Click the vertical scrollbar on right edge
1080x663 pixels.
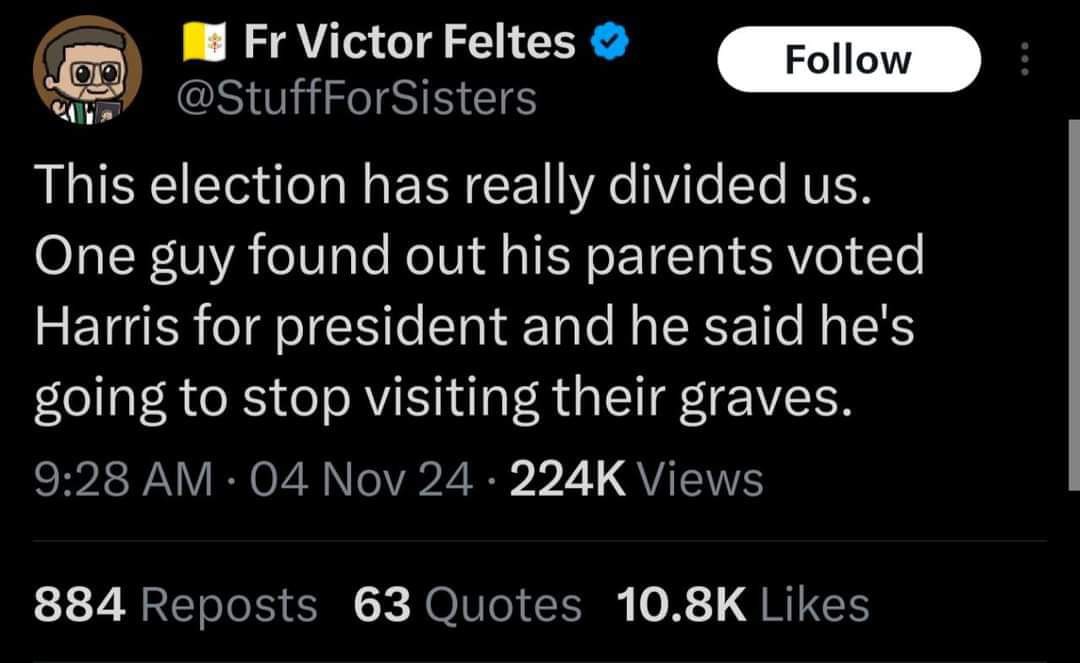tap(1072, 300)
